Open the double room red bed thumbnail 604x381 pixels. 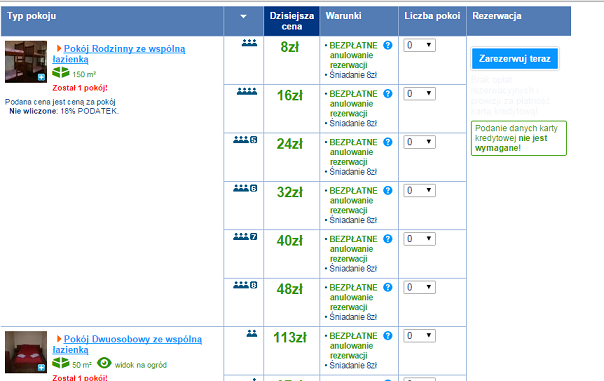(x=26, y=352)
